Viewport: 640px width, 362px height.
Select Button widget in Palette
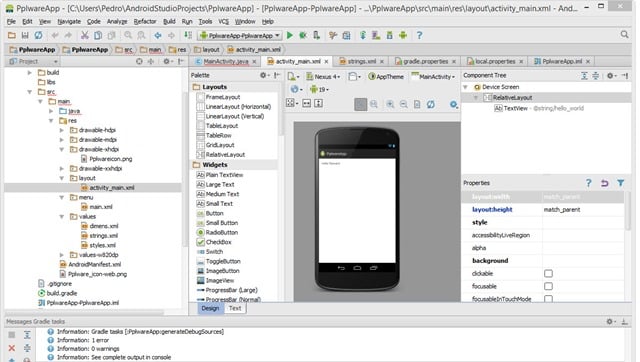(214, 213)
